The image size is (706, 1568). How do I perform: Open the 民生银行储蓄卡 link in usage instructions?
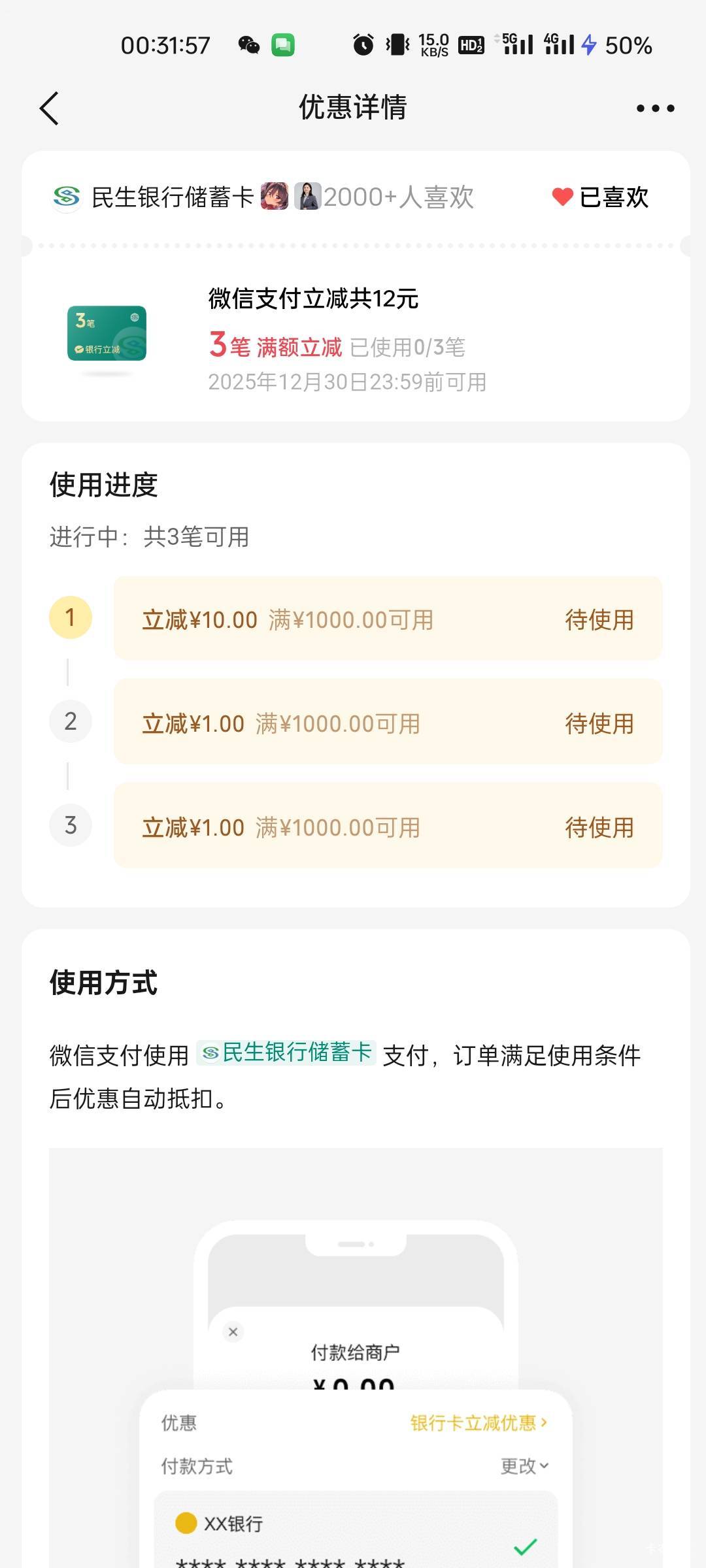[x=286, y=1053]
